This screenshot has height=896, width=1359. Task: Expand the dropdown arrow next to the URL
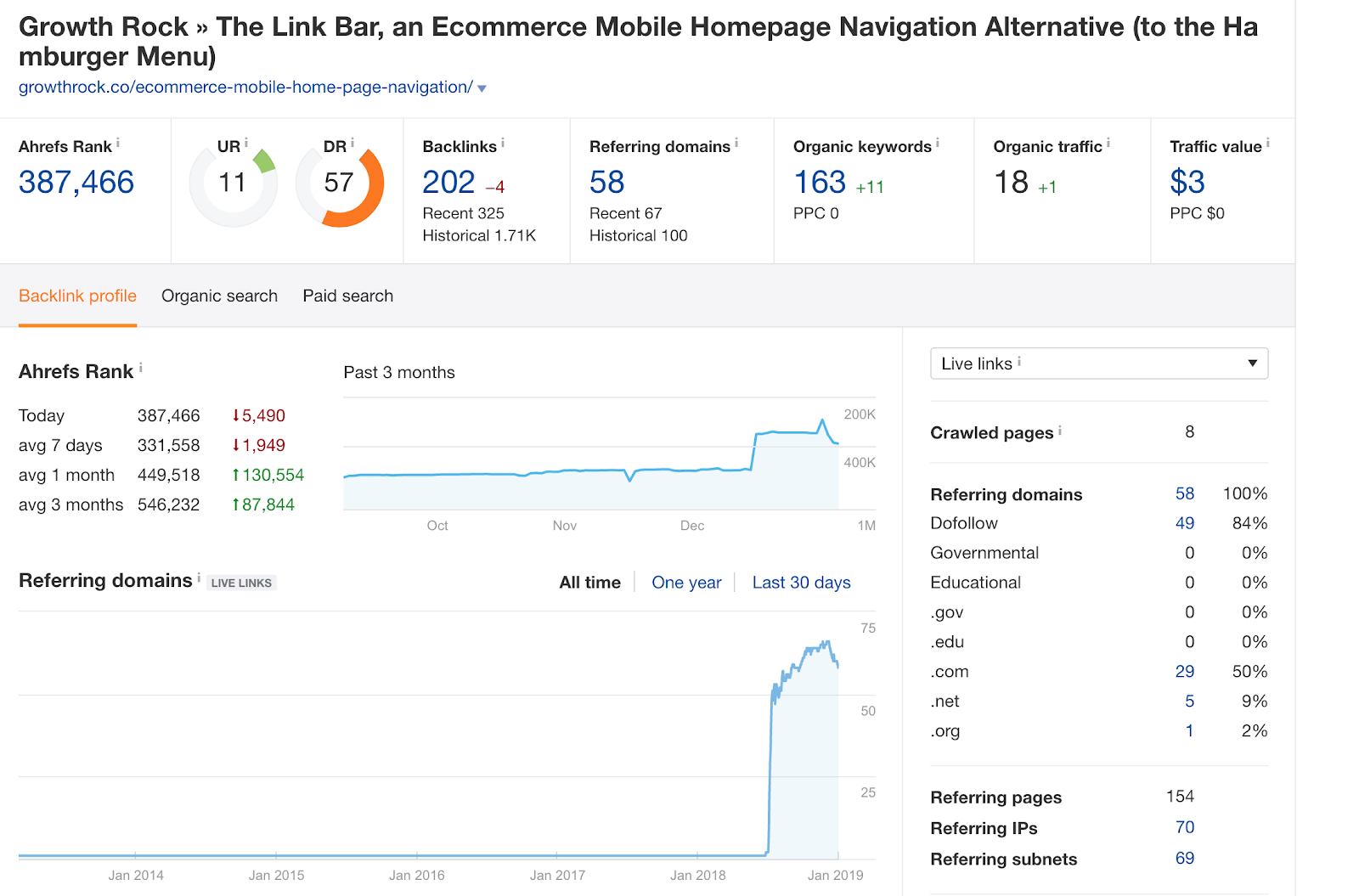(482, 88)
